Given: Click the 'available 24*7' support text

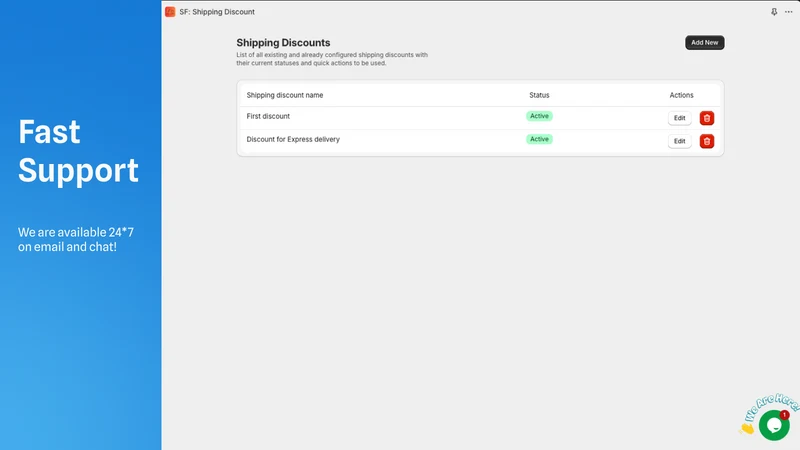Looking at the screenshot, I should point(76,239).
